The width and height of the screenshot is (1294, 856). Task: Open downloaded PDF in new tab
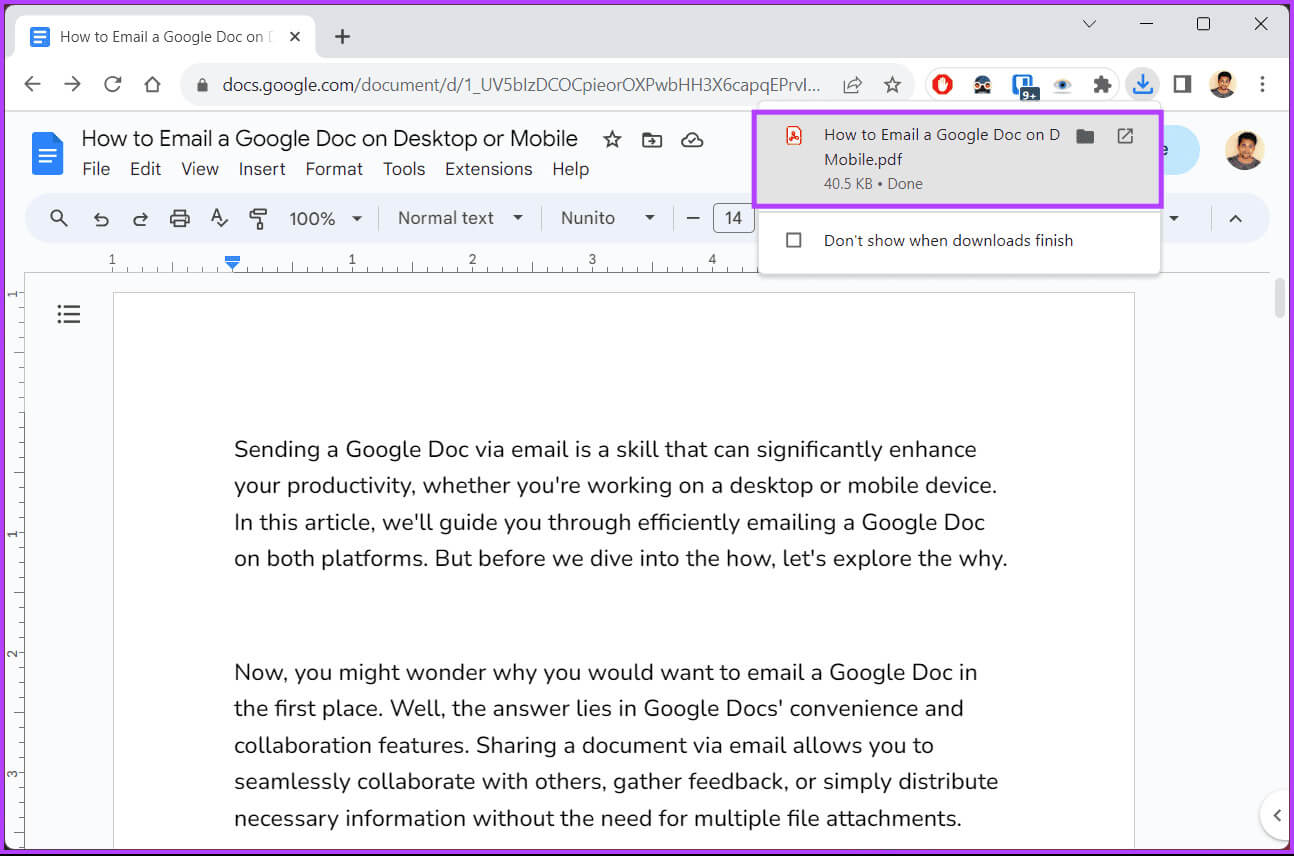pyautogui.click(x=1125, y=136)
